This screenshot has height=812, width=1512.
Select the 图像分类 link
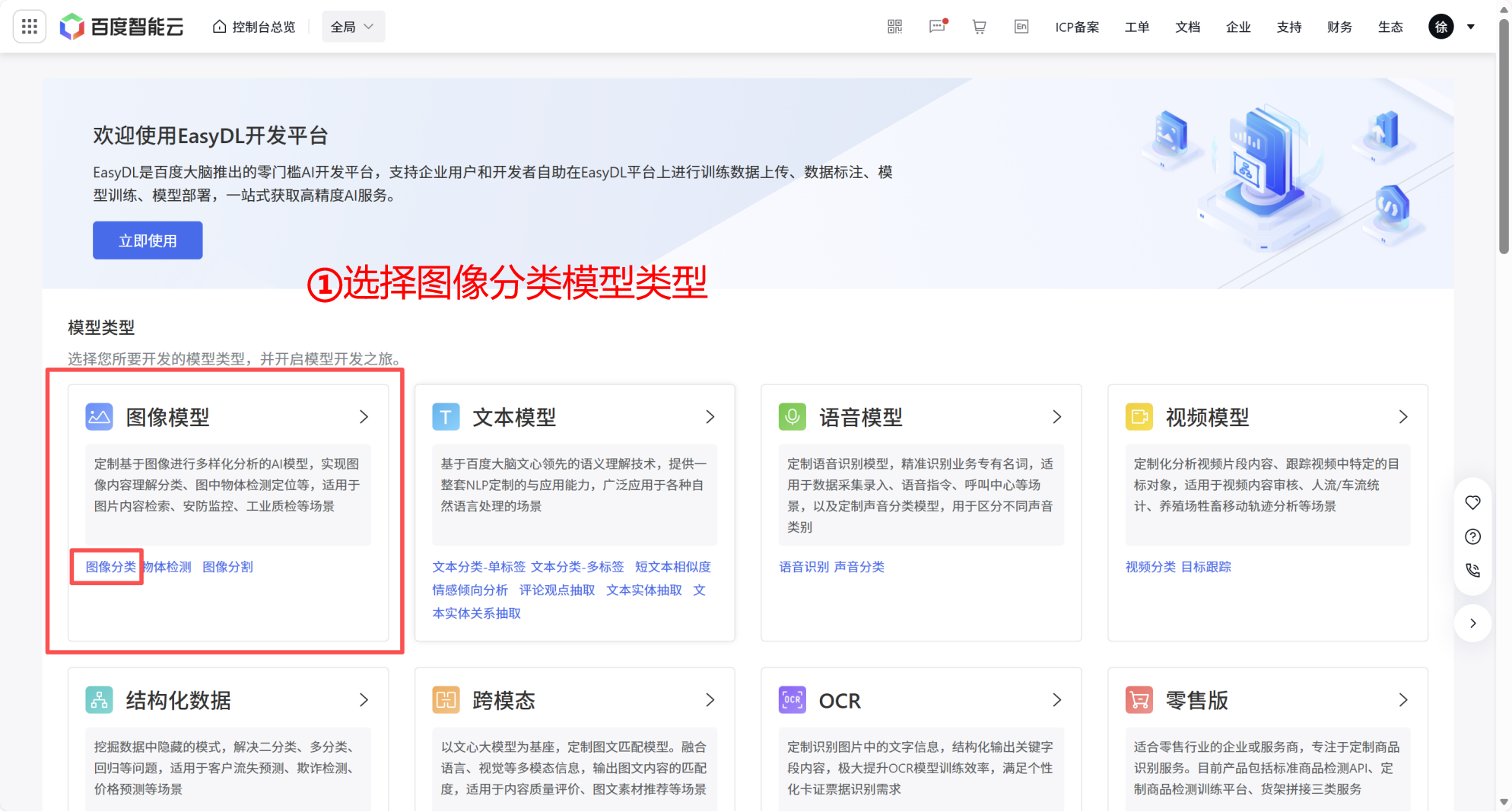tap(111, 567)
